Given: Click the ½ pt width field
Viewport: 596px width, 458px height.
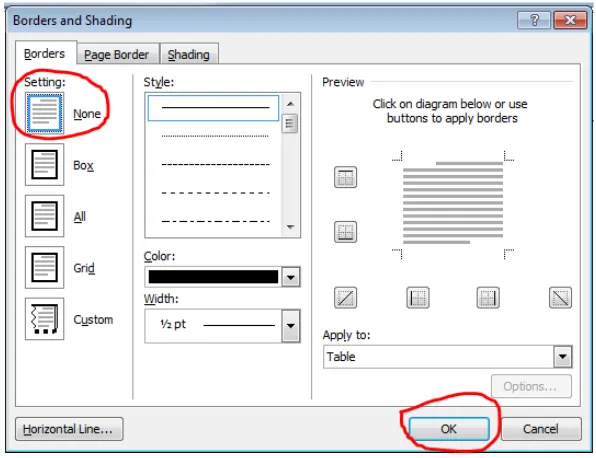Looking at the screenshot, I should tap(213, 326).
